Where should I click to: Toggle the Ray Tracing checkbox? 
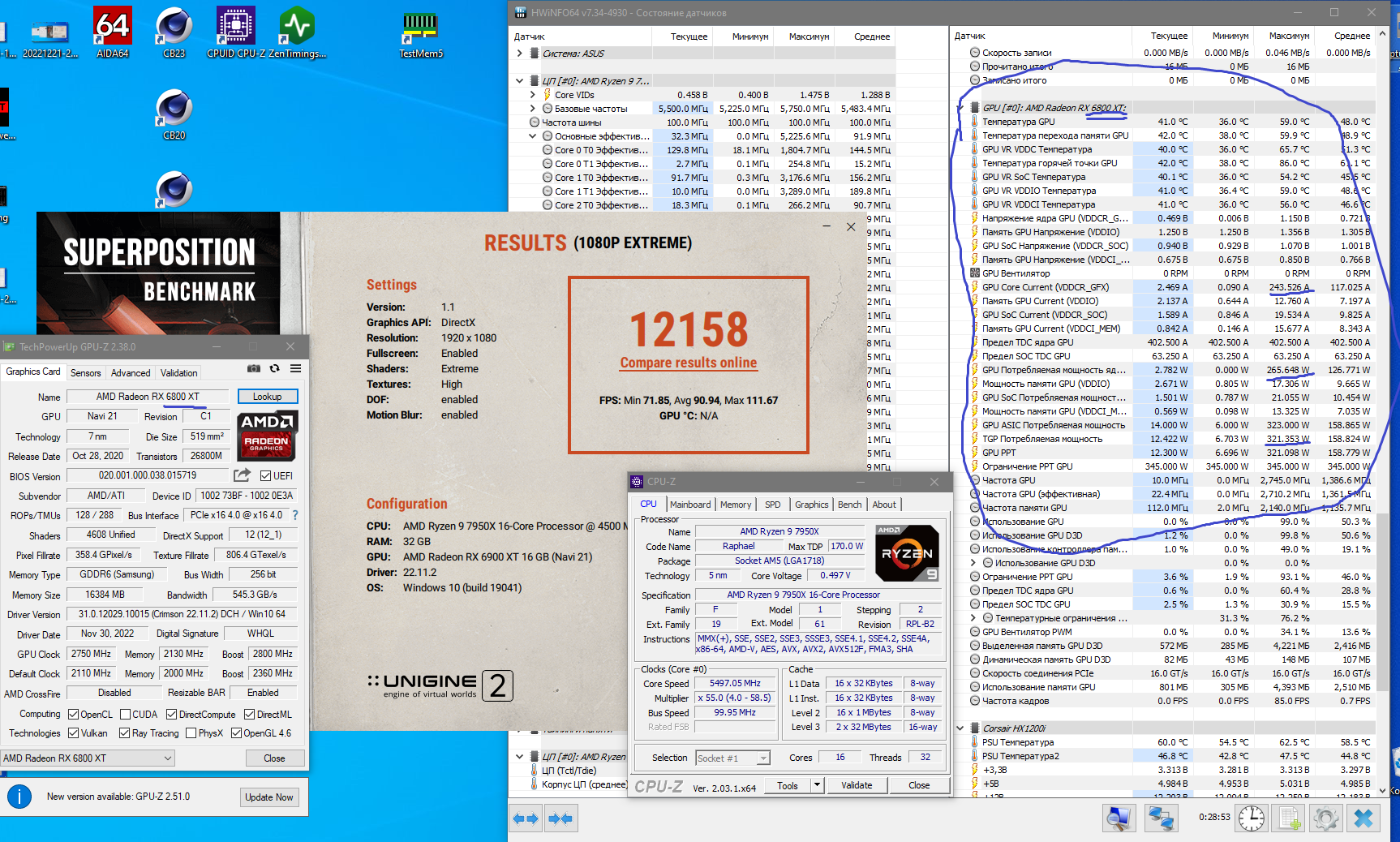[125, 733]
